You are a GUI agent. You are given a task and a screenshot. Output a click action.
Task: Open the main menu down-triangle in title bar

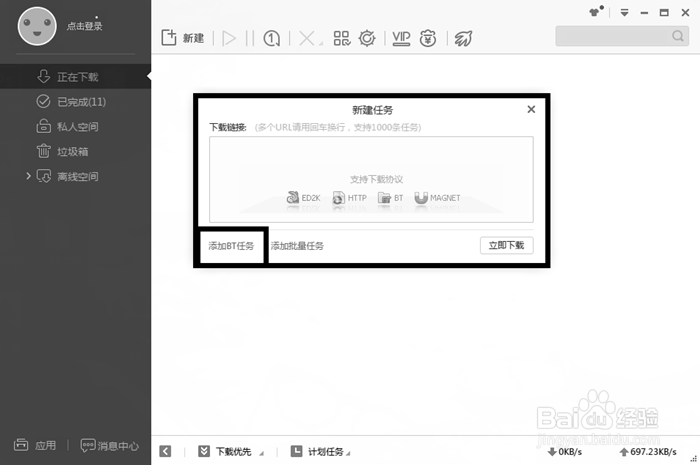pos(624,12)
